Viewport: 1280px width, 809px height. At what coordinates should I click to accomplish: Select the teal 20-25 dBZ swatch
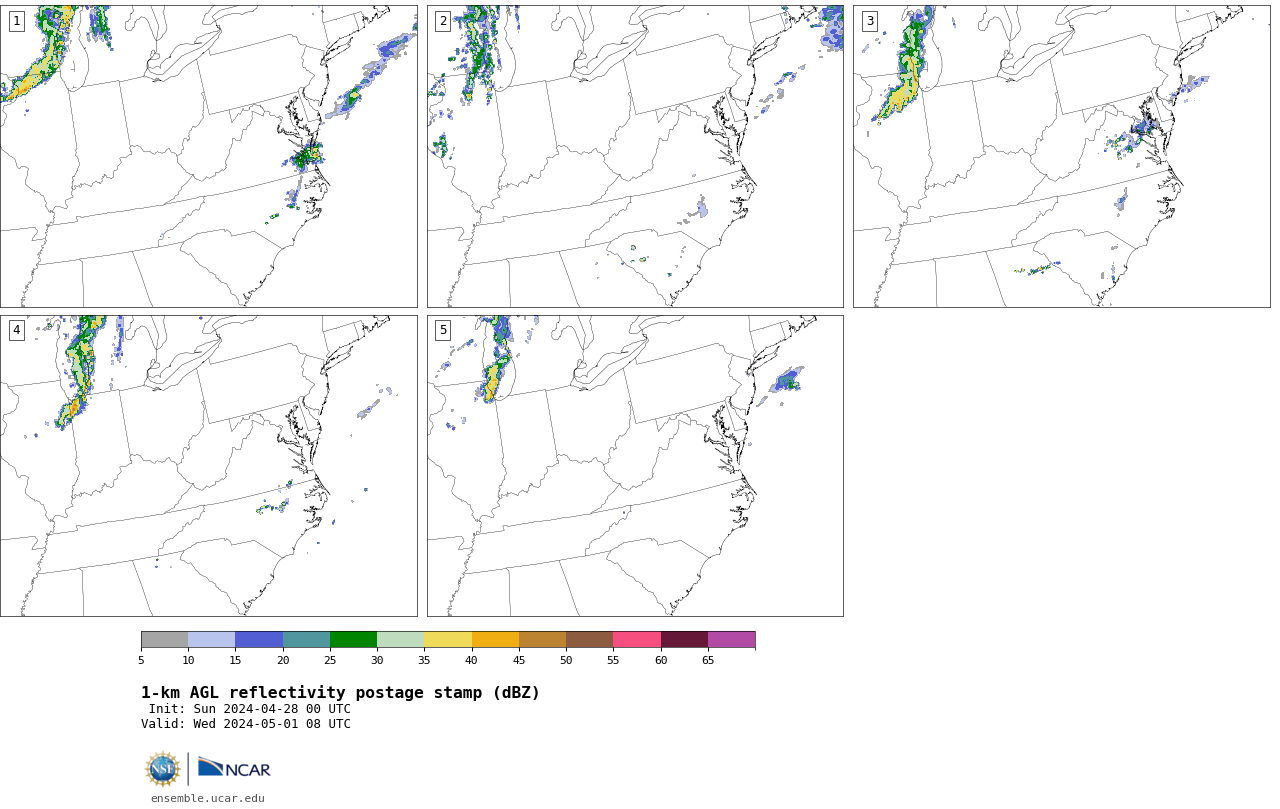coord(306,640)
